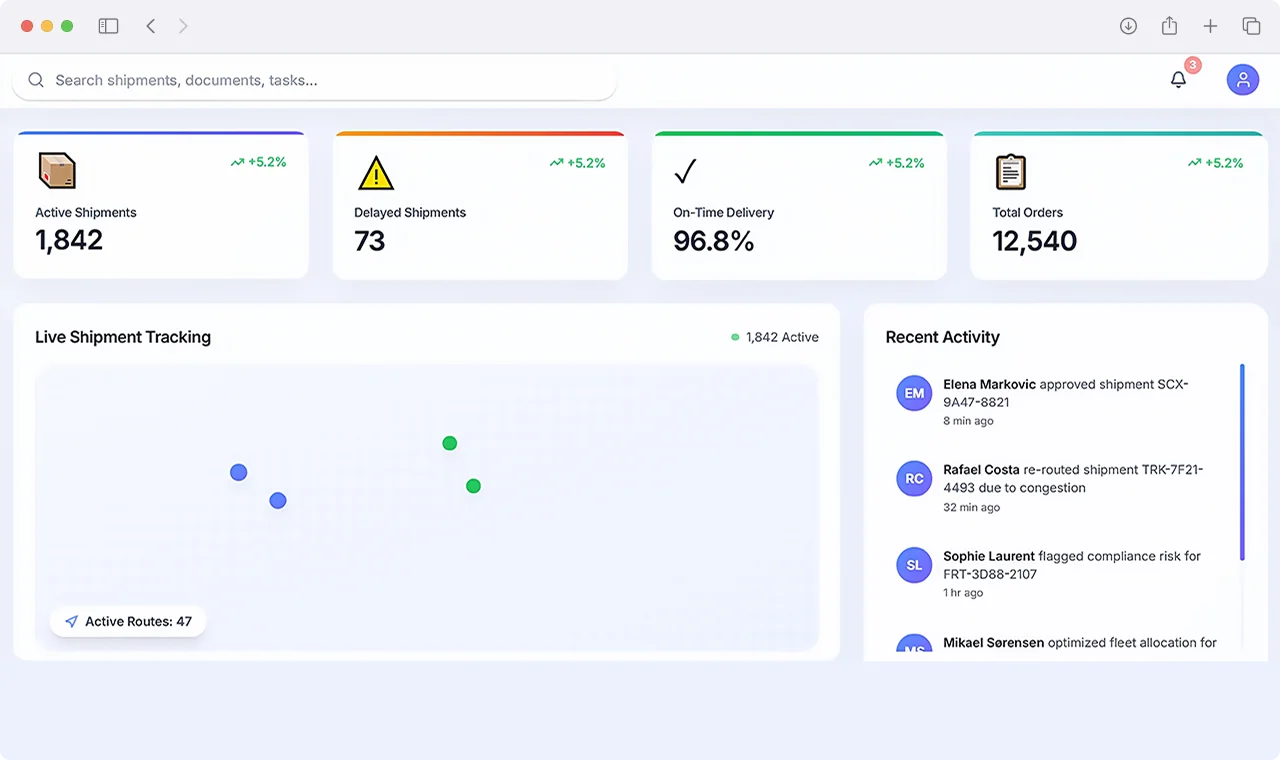This screenshot has width=1280, height=760.
Task: Click the Delayed Shipments 73 value
Action: [x=370, y=241]
